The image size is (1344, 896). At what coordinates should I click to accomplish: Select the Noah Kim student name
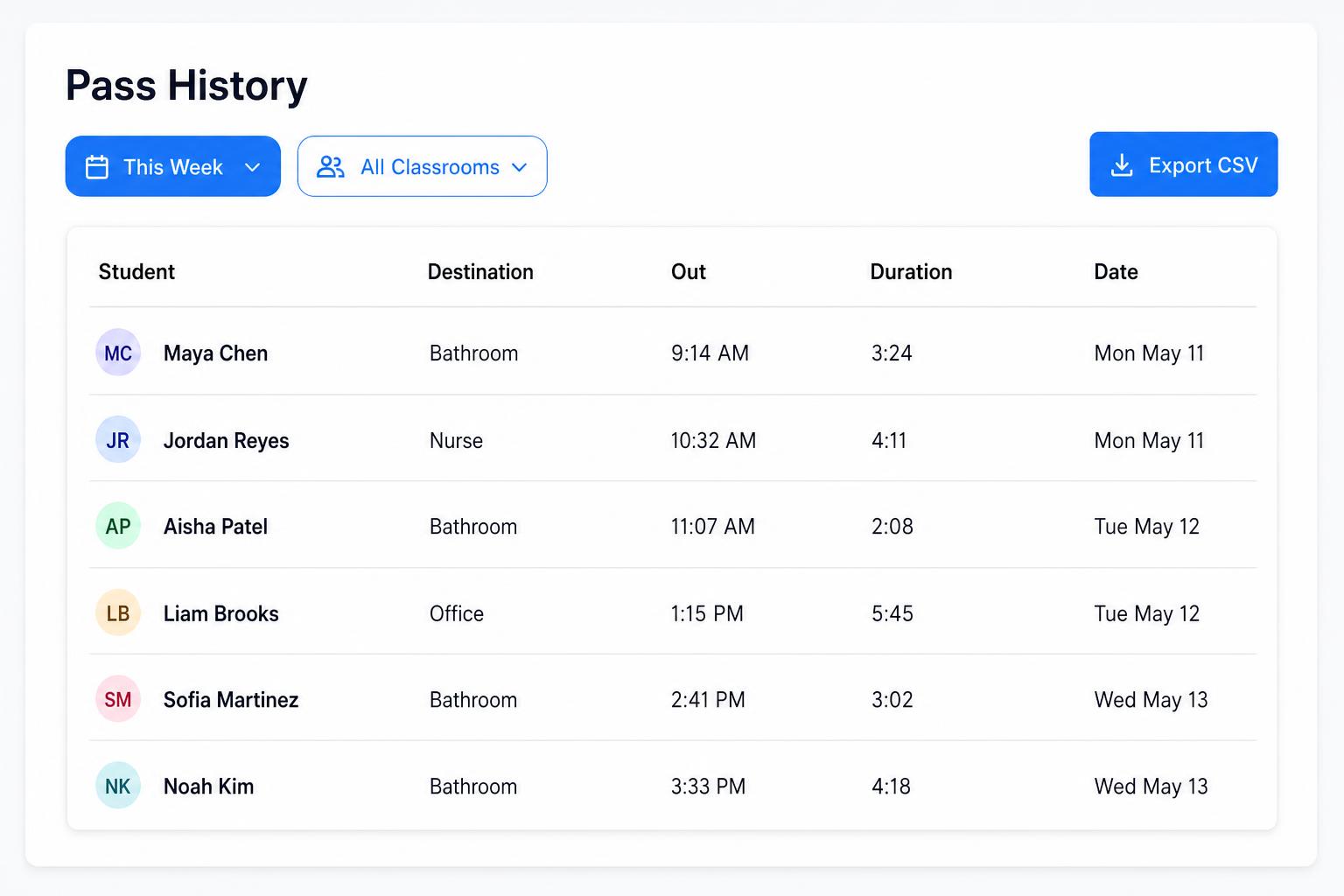208,787
